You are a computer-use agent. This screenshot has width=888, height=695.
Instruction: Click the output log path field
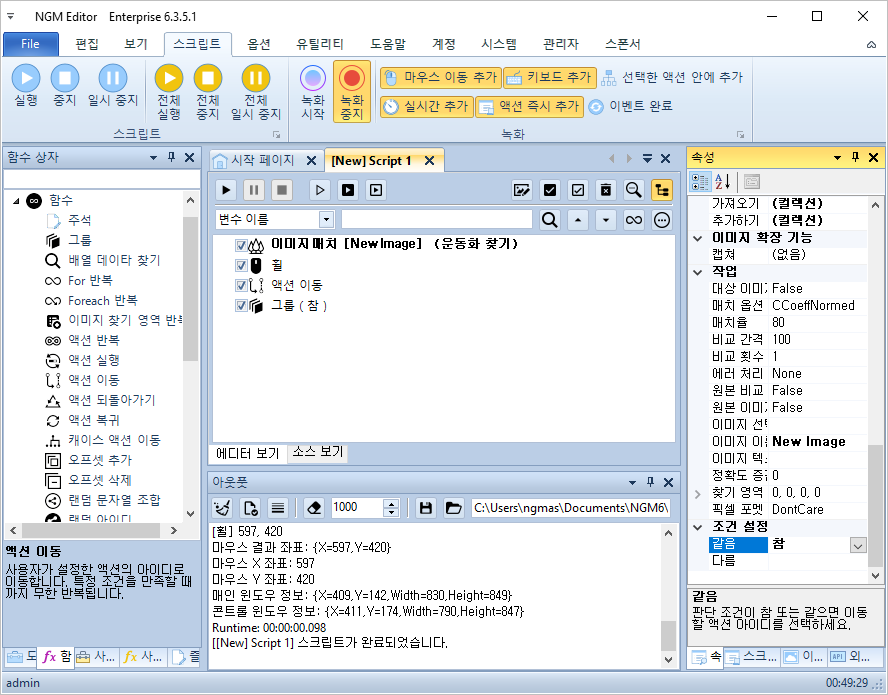point(571,508)
